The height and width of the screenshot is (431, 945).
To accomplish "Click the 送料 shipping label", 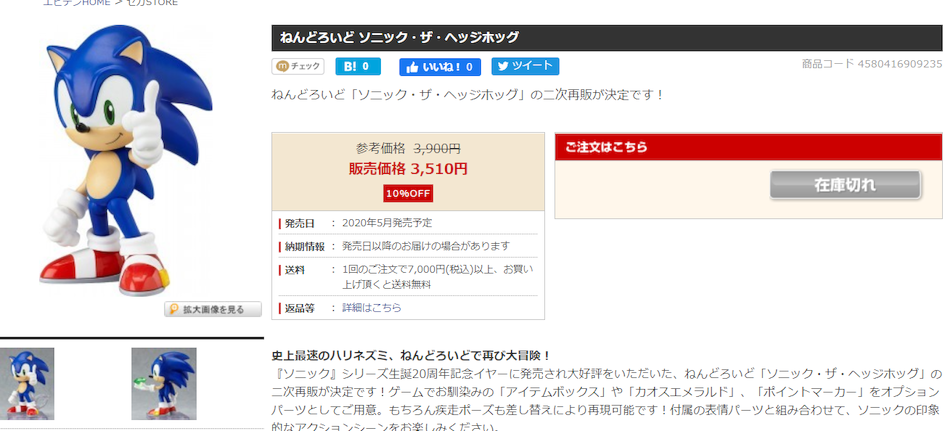I will [295, 270].
